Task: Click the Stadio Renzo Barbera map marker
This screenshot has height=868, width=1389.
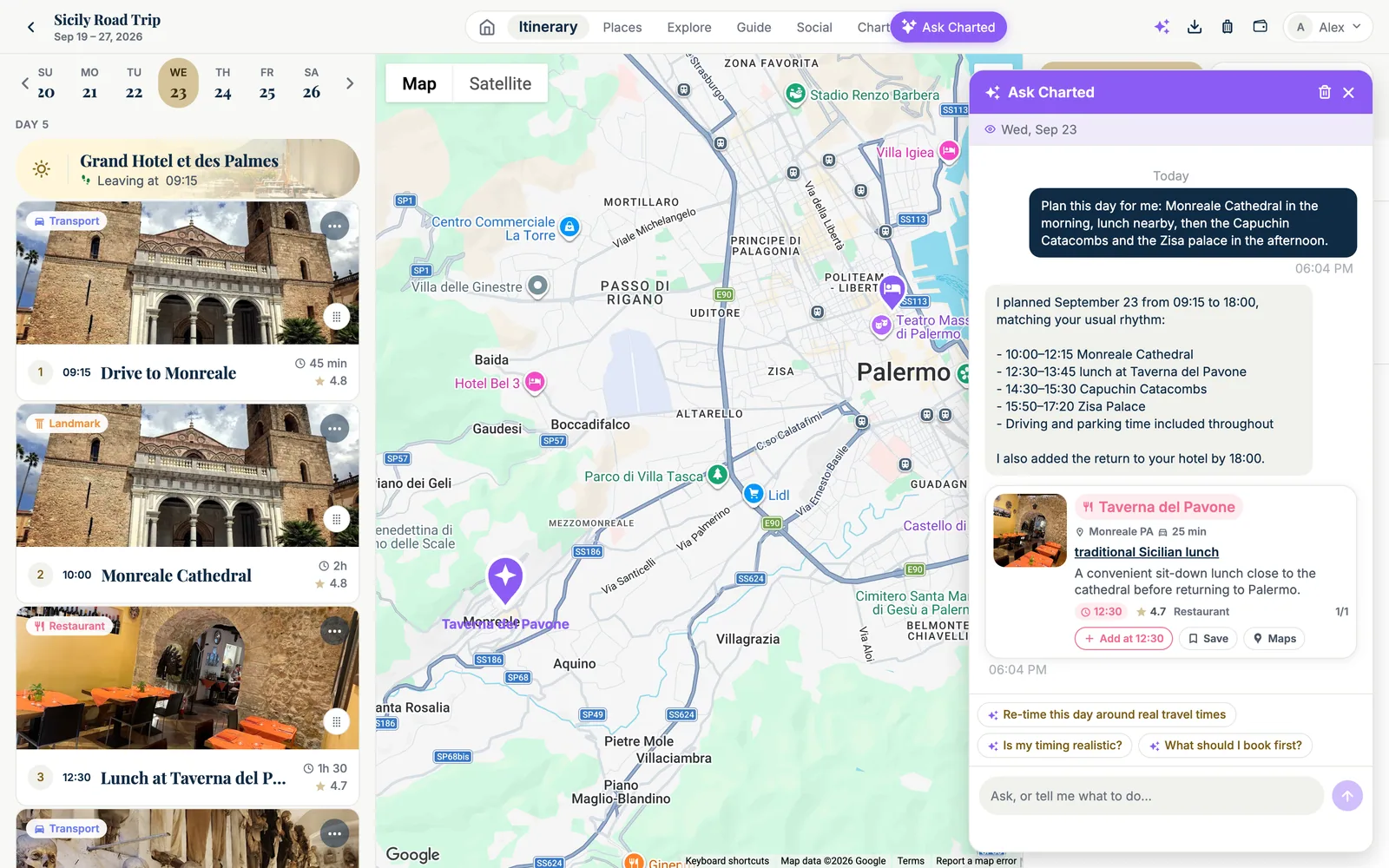Action: coord(795,94)
